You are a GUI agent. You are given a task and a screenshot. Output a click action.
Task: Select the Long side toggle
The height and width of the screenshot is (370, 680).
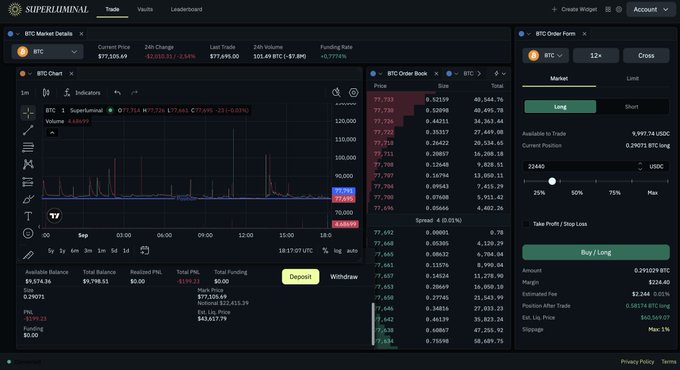click(x=560, y=107)
